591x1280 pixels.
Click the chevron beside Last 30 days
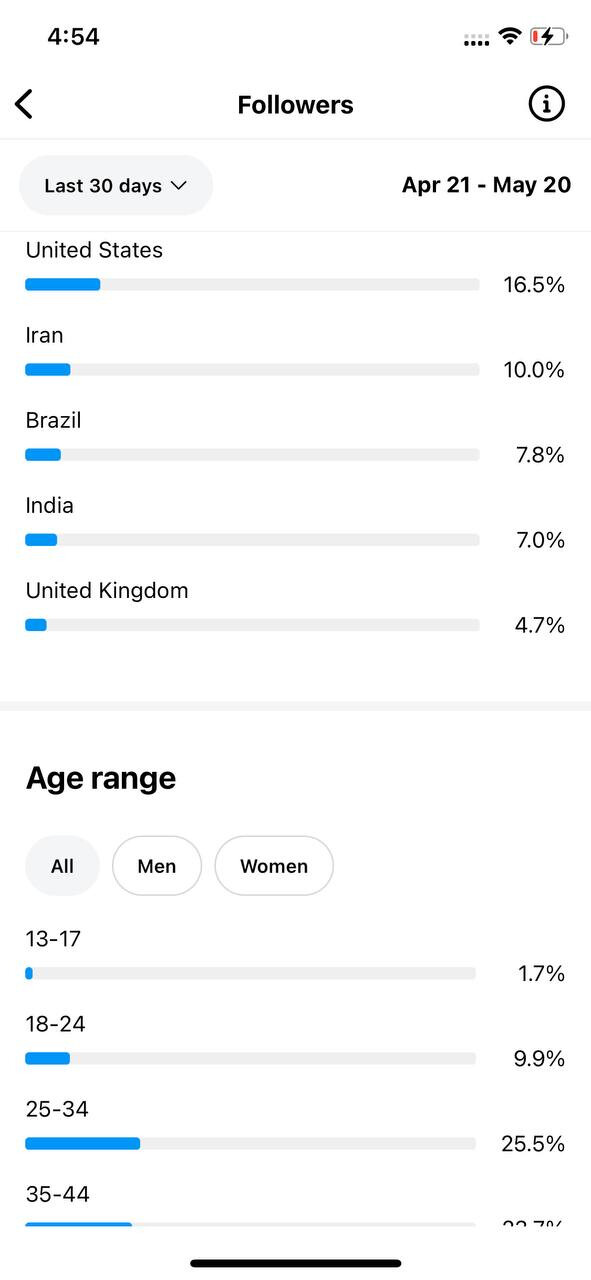point(179,185)
